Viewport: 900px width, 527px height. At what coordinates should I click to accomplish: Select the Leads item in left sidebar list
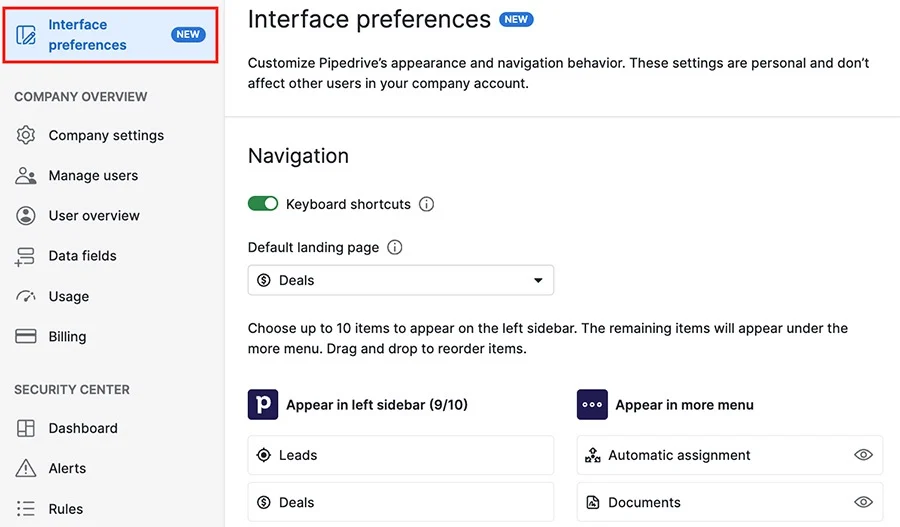coord(401,455)
